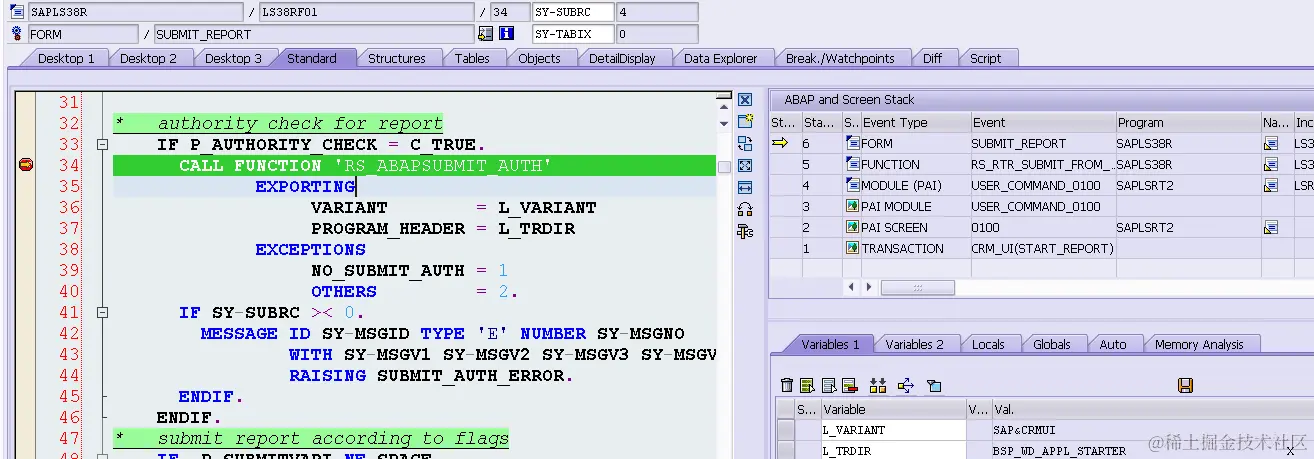
Task: Click the SAPLS38R program name field
Action: (136, 12)
